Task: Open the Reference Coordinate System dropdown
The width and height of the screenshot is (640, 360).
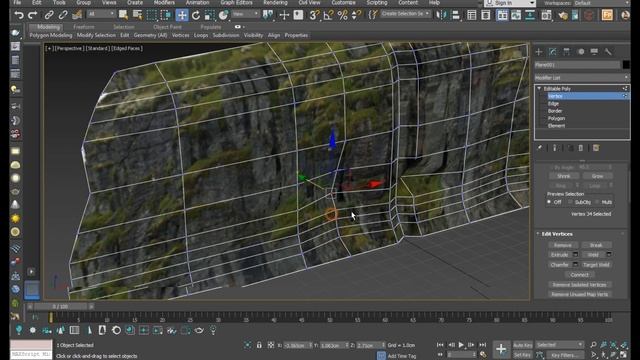Action: (245, 14)
